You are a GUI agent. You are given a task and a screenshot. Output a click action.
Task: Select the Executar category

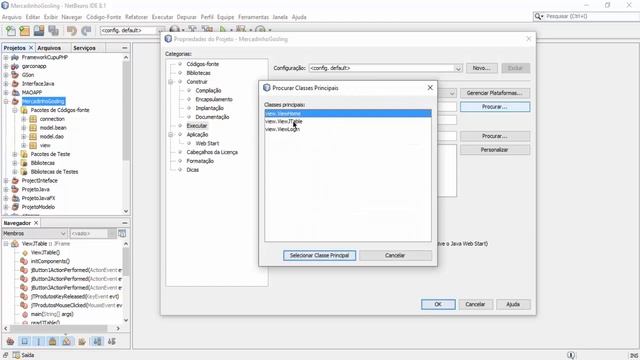pyautogui.click(x=197, y=126)
